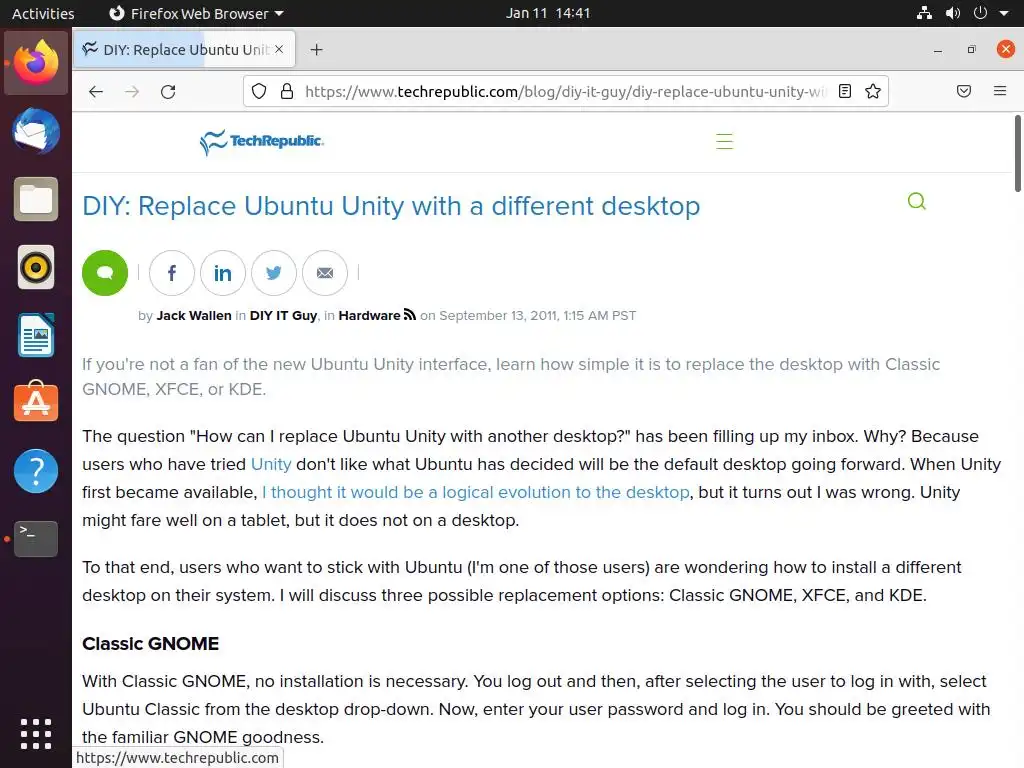Open a new tab with the plus button
The height and width of the screenshot is (768, 1024).
(317, 50)
